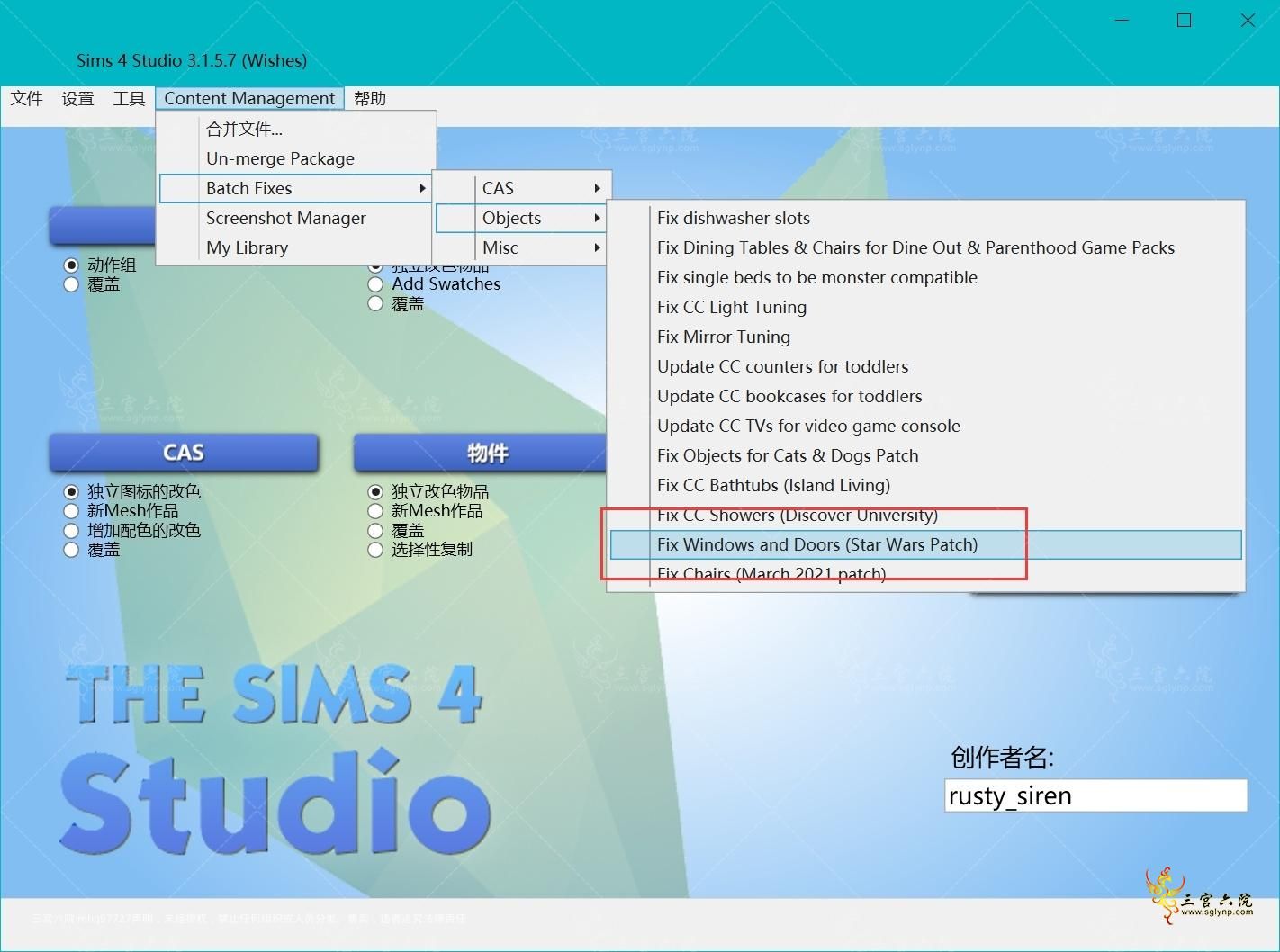Select 选择性复制 radio option
Screen dimensions: 1280x952
tap(375, 550)
